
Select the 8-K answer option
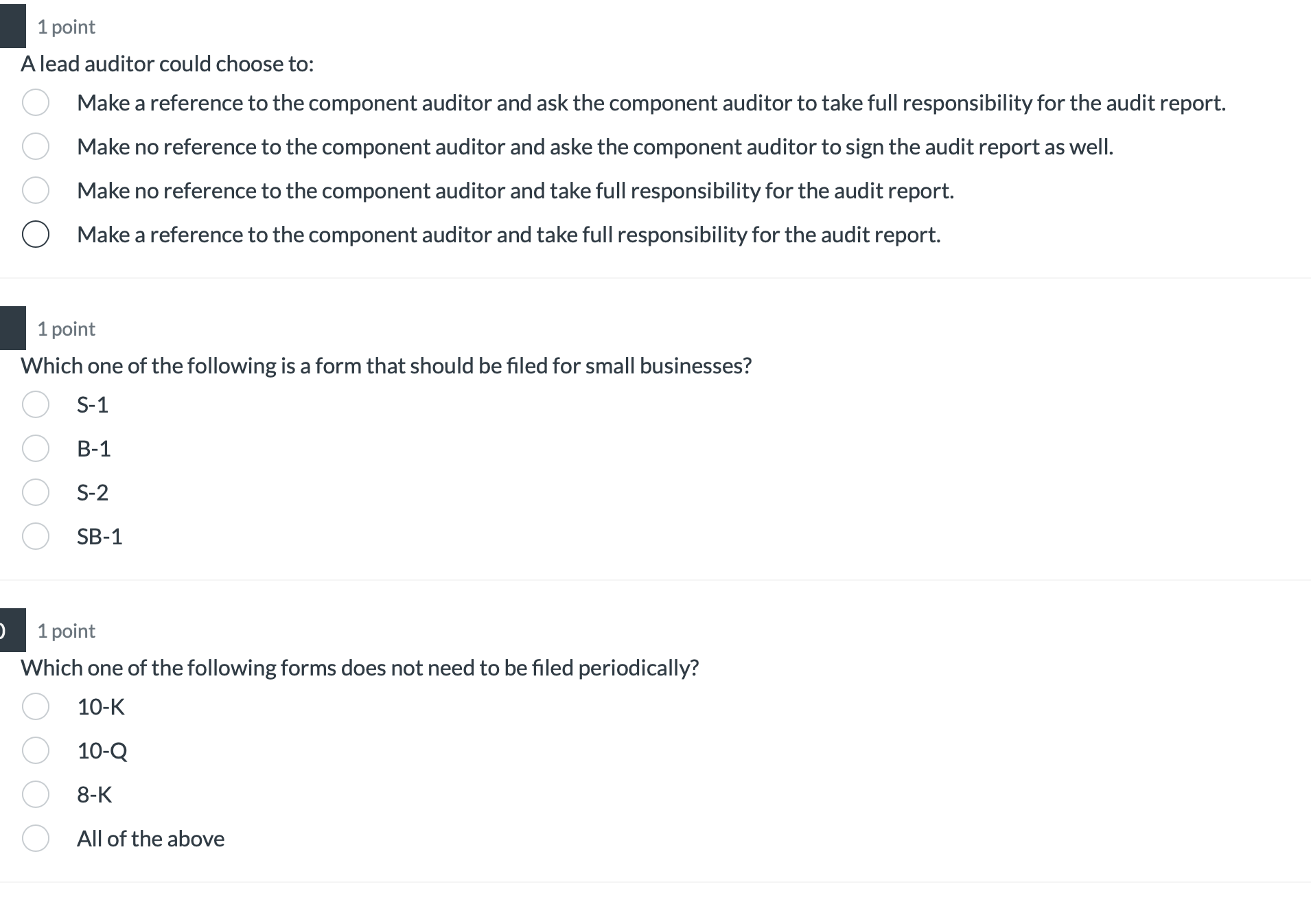tap(35, 794)
